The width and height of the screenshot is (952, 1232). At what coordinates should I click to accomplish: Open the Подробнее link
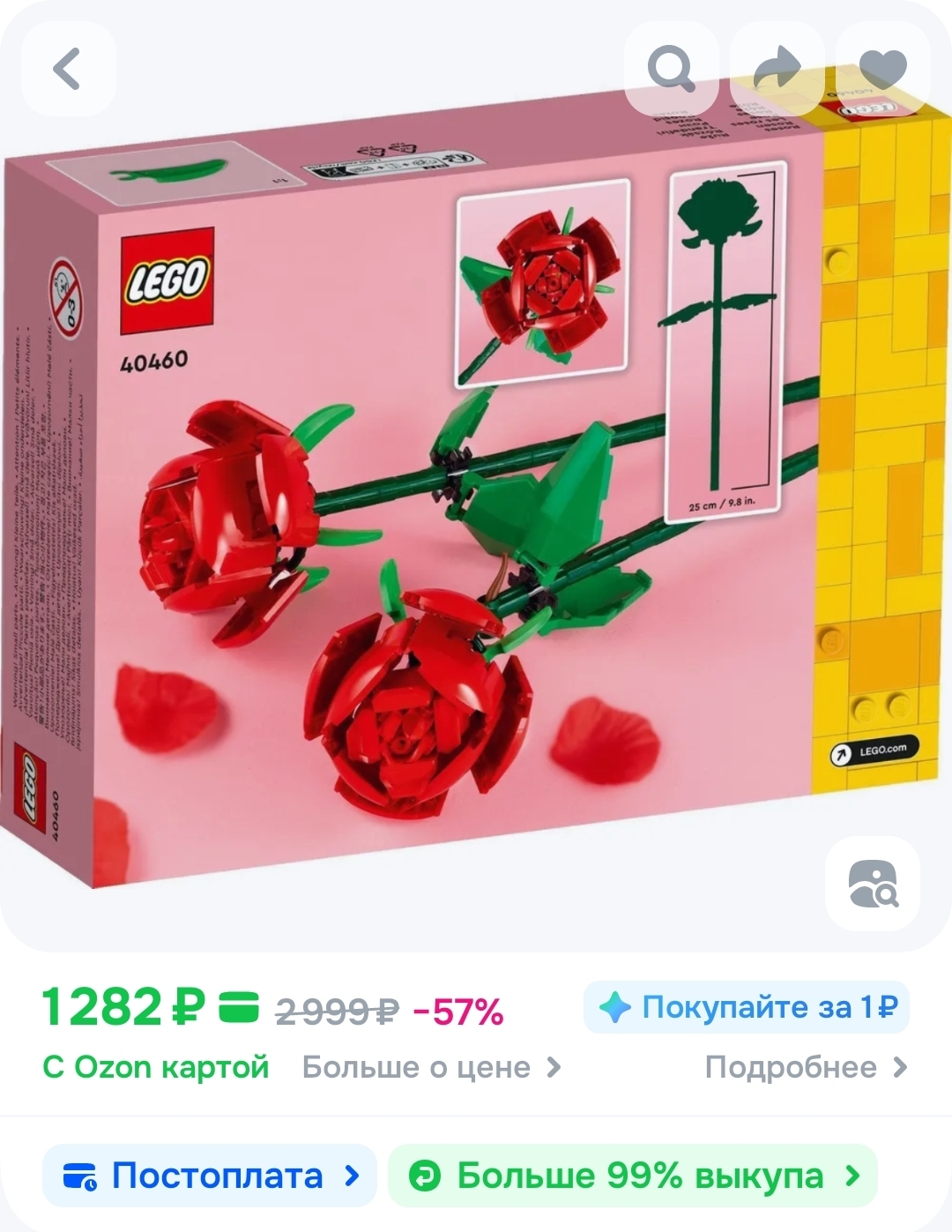point(806,1067)
